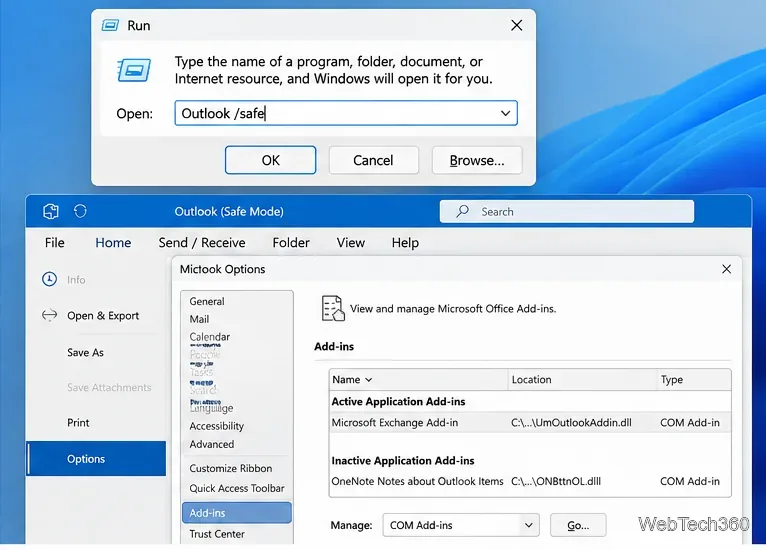Click the Active Application Add-ins heading
This screenshot has width=766, height=550.
(398, 402)
